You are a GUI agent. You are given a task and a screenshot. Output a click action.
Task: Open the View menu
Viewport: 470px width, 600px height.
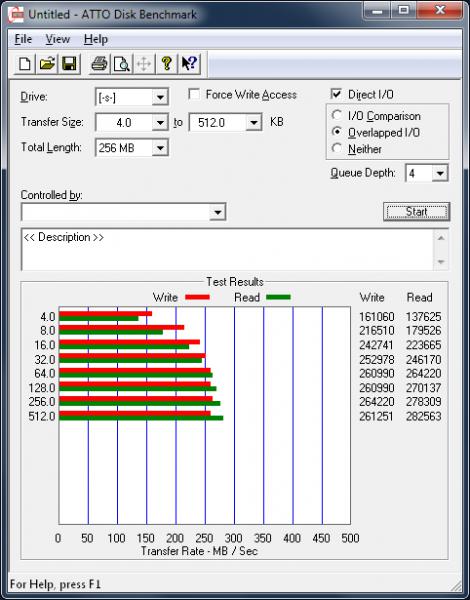click(x=58, y=39)
